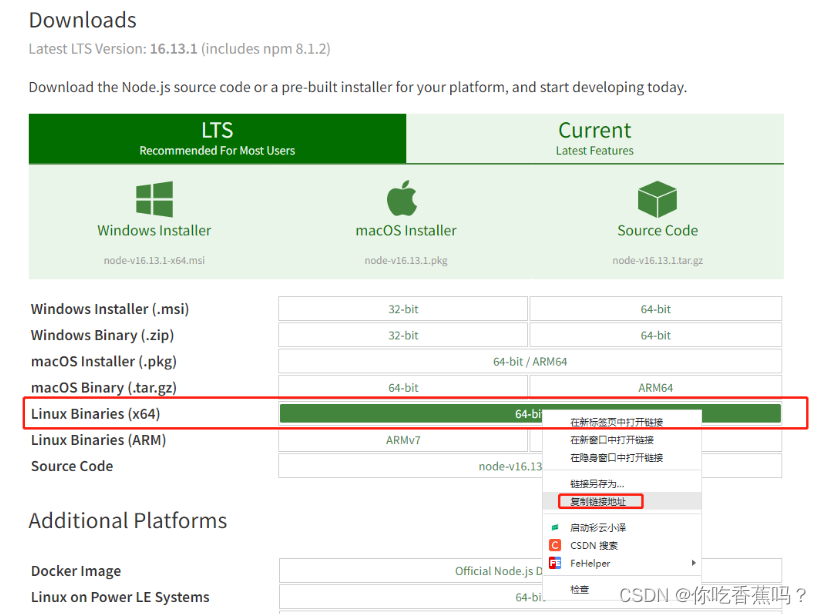821x614 pixels.
Task: Click the Source Code cube icon
Action: tap(657, 196)
